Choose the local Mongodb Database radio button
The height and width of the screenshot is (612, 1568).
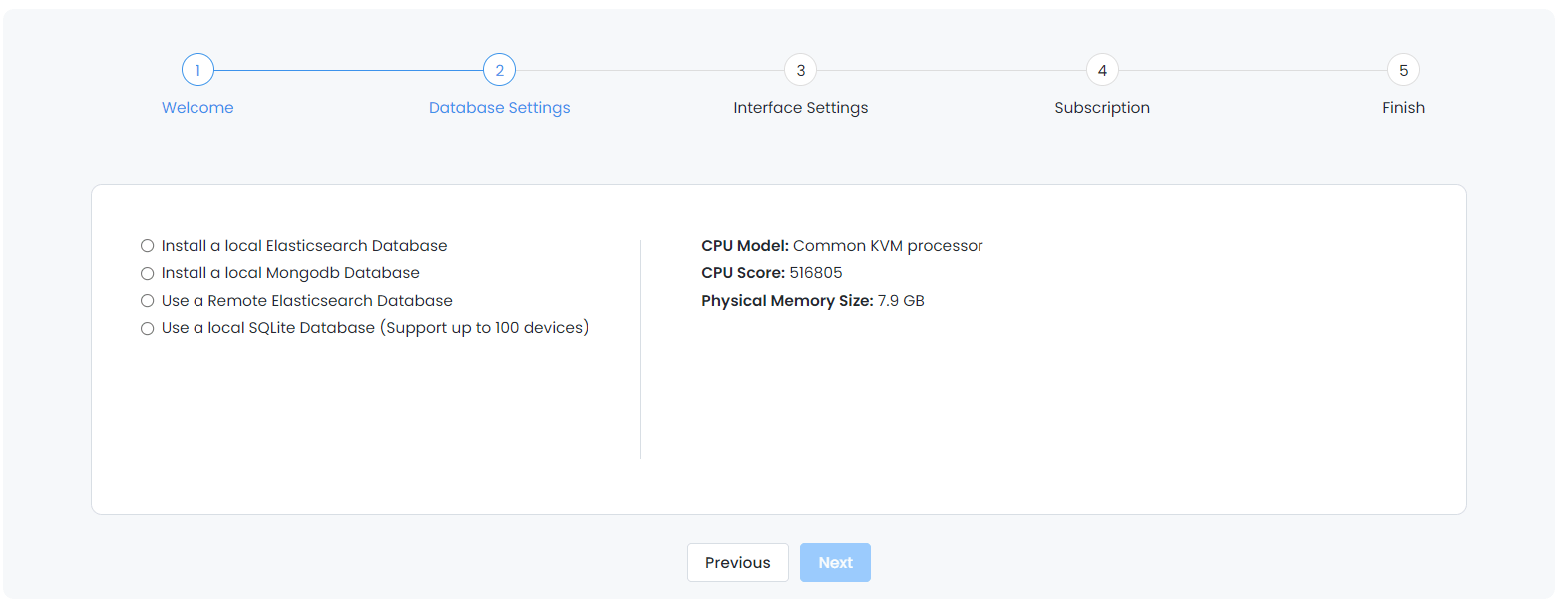tap(148, 273)
